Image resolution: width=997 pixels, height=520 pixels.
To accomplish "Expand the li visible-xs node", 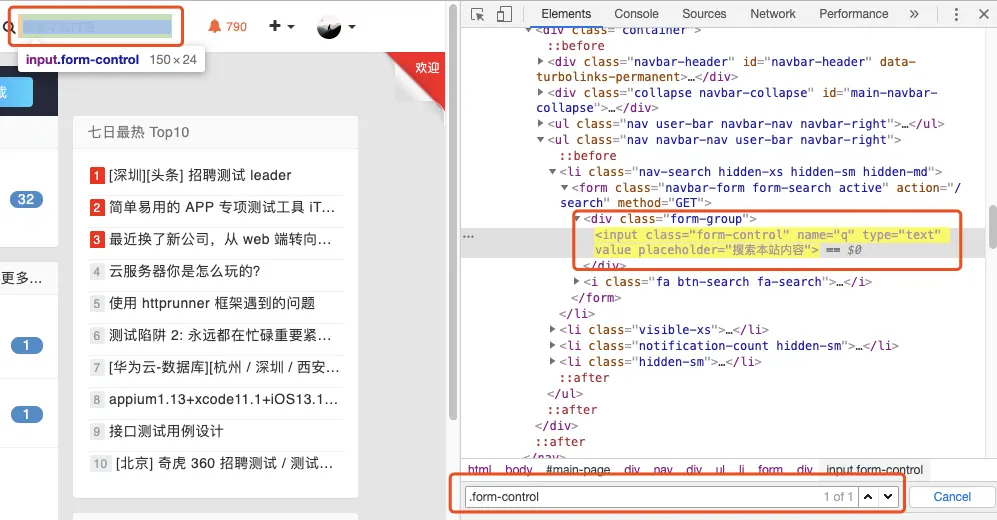I will (553, 330).
